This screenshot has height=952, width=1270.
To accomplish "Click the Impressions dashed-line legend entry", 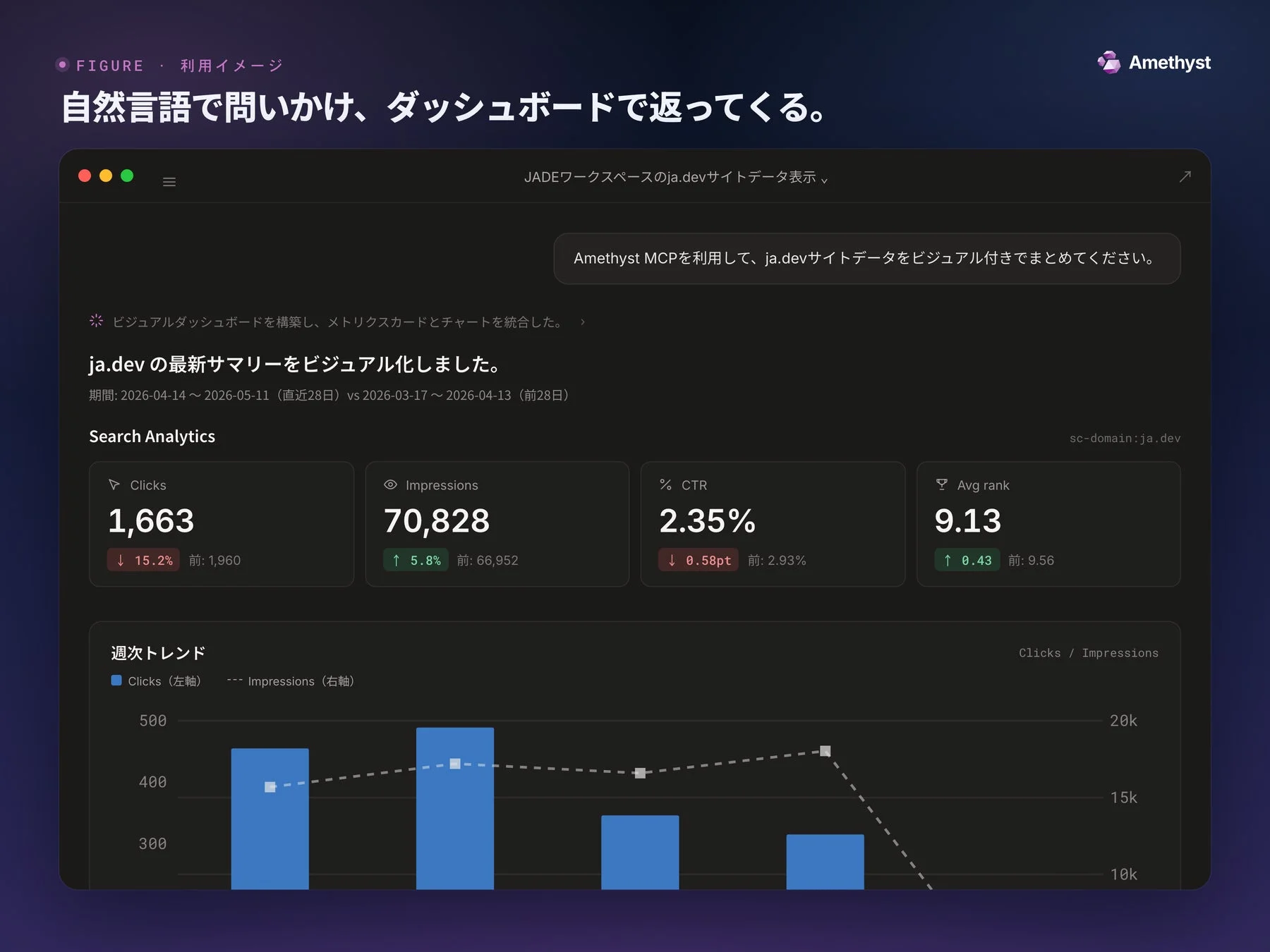I will click(x=291, y=681).
